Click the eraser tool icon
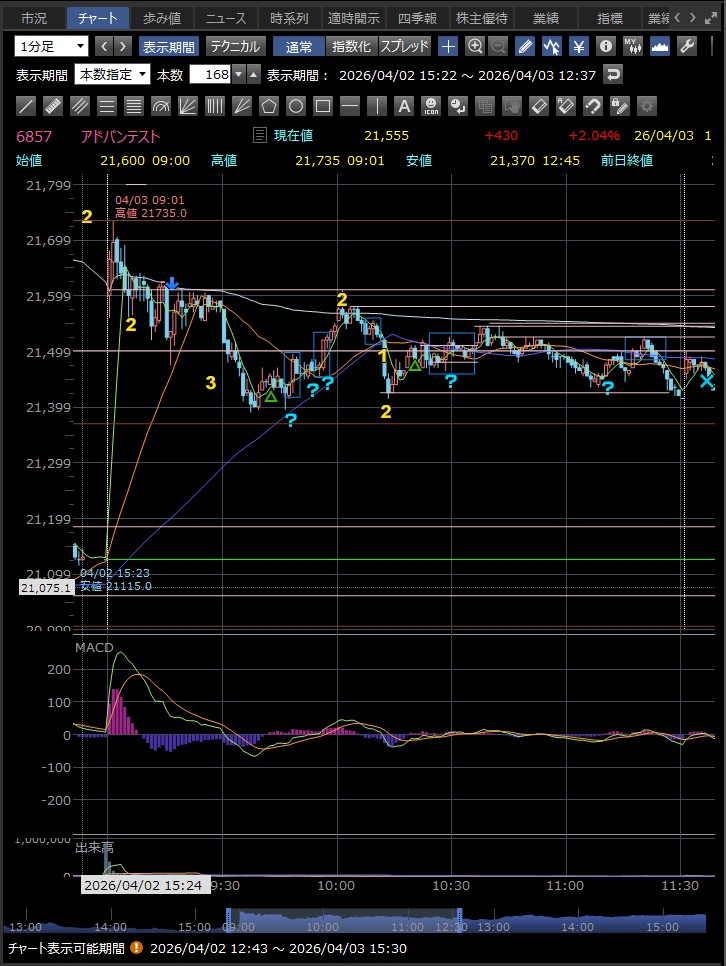The height and width of the screenshot is (966, 726). coord(538,106)
